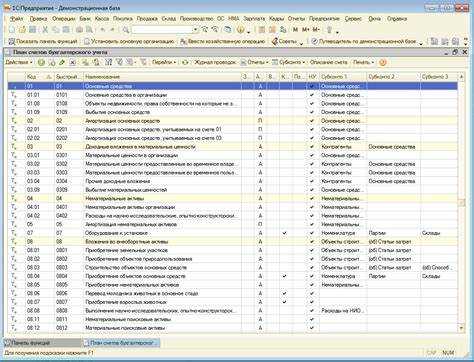Click the orange help icon after Печать
The image size is (474, 362).
[x=383, y=62]
